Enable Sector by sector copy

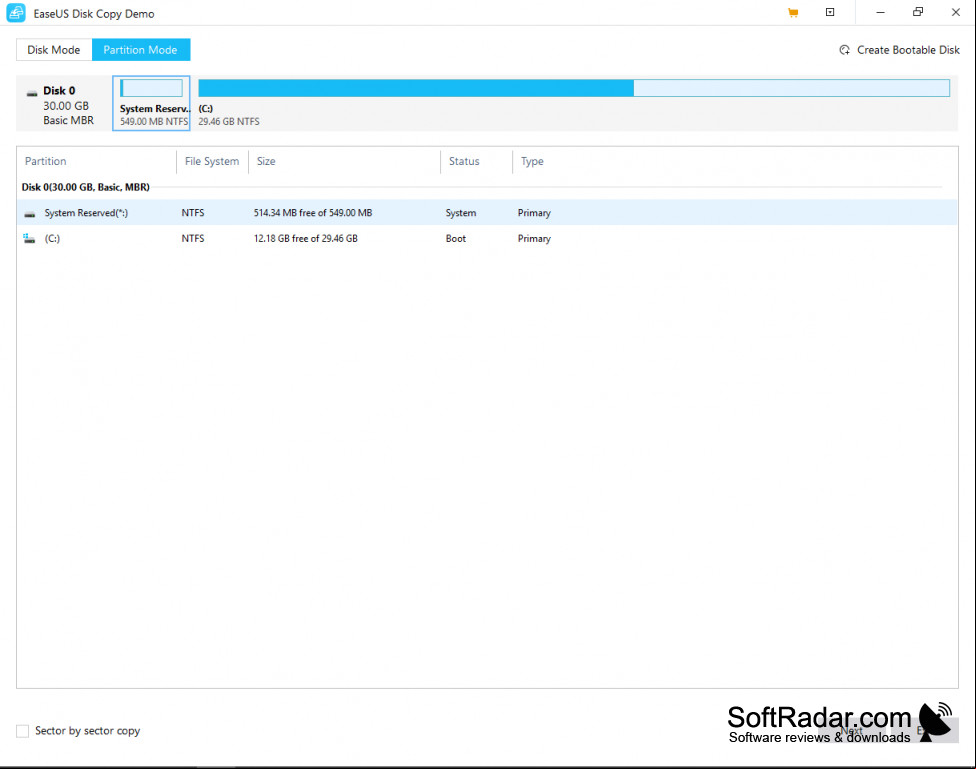(22, 731)
